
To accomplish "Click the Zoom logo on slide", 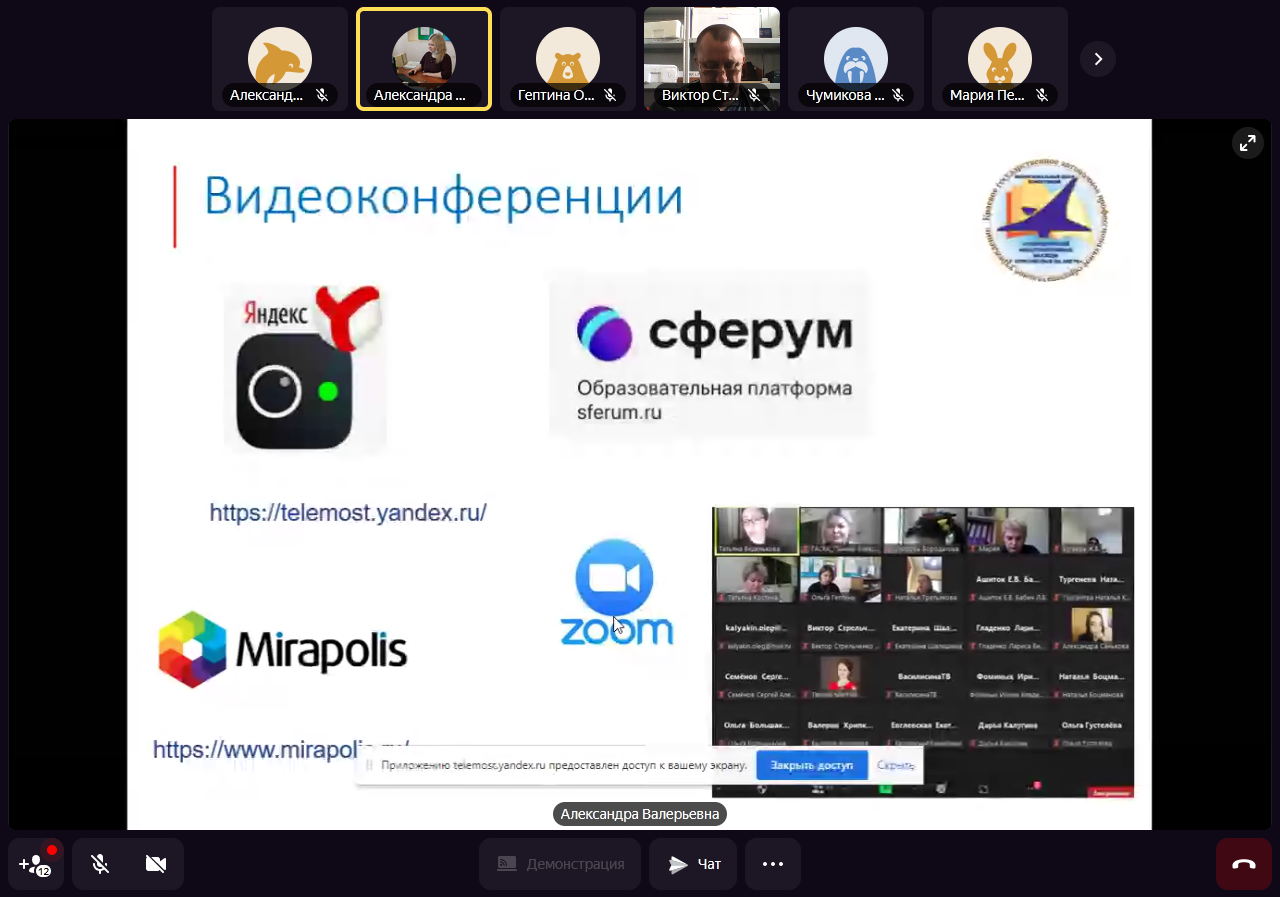I will coord(615,592).
